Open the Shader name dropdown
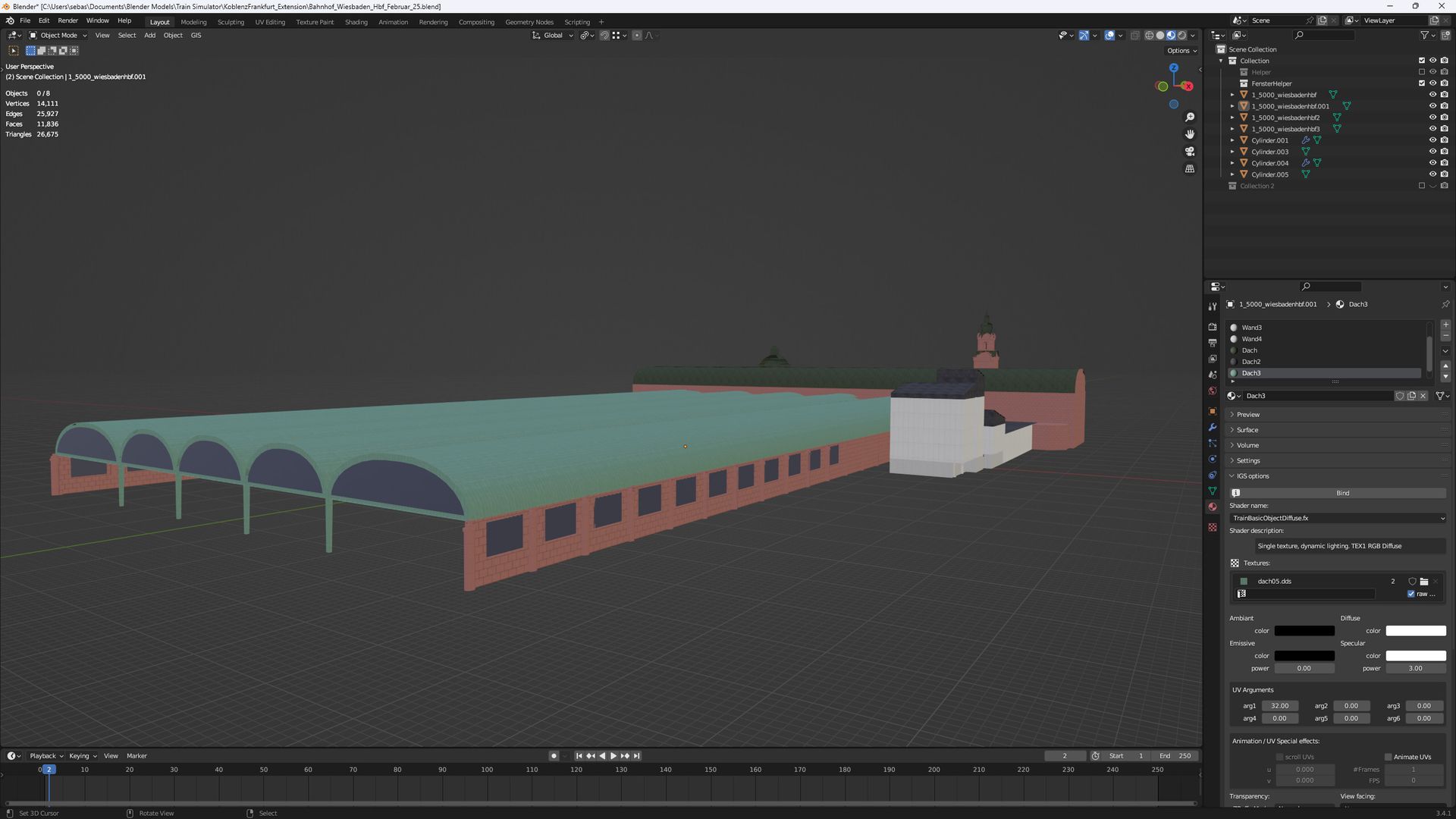Viewport: 1456px width, 819px height. pyautogui.click(x=1338, y=518)
